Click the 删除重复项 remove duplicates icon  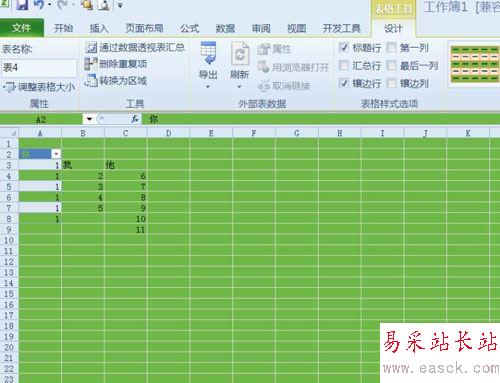pyautogui.click(x=91, y=64)
